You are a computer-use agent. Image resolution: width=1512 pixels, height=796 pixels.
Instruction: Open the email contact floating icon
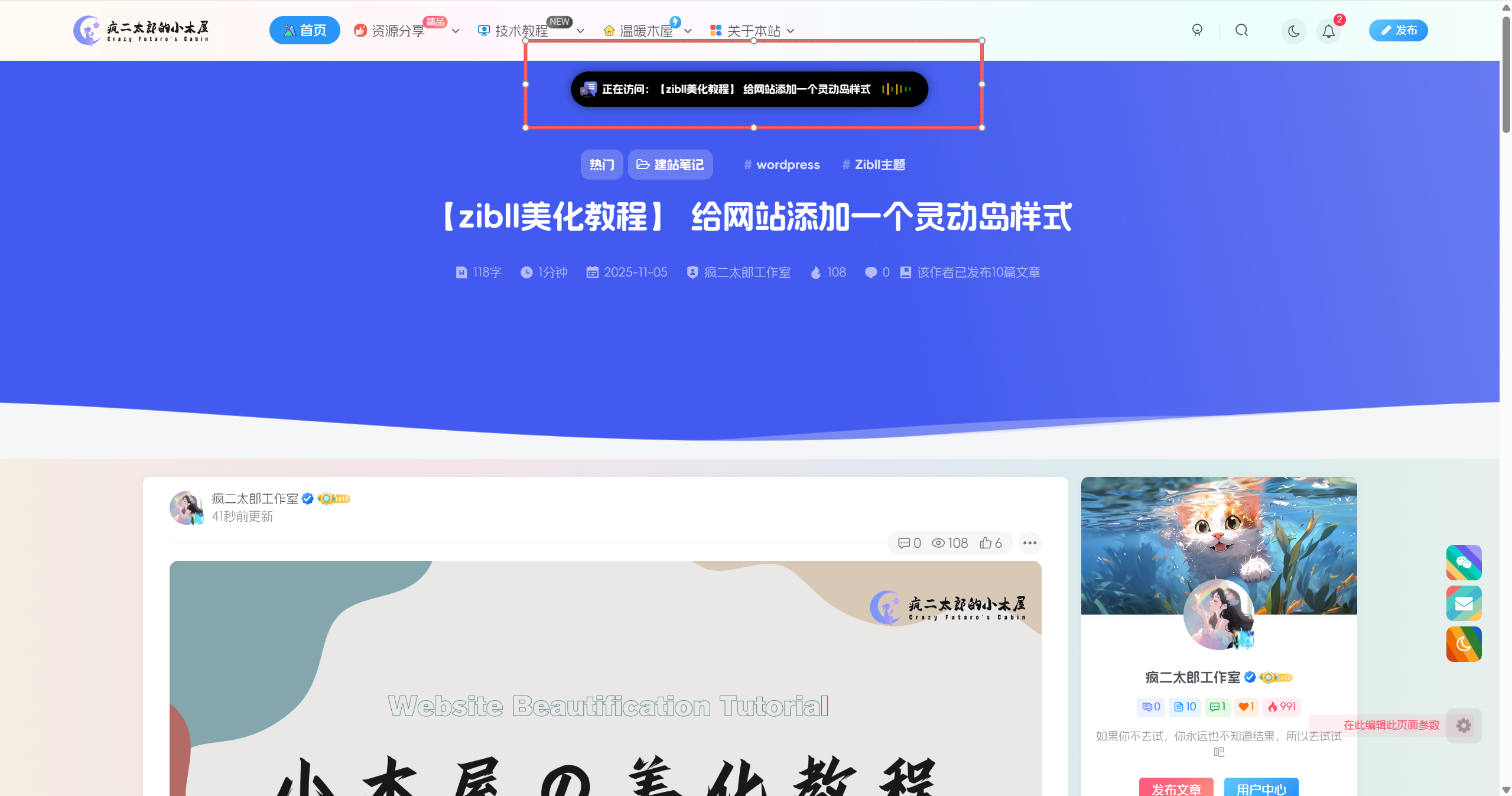point(1464,603)
